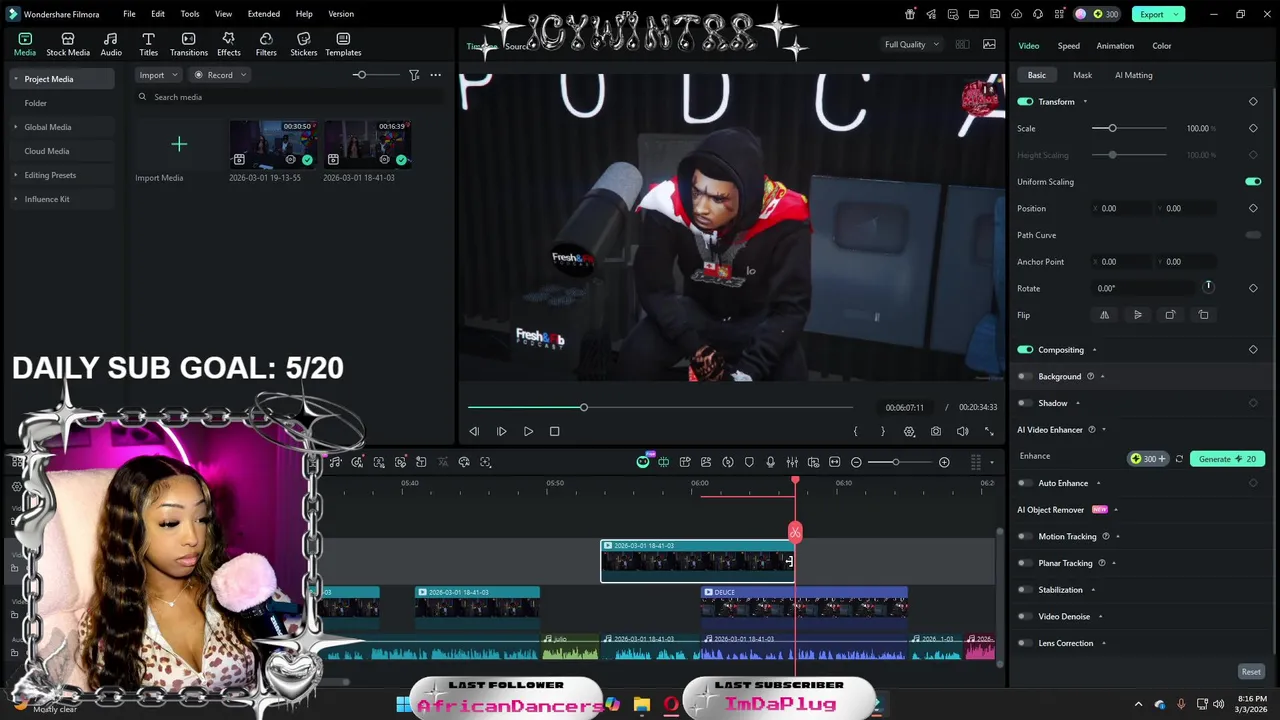Enable the Auto Enhance toggle

1023,483
